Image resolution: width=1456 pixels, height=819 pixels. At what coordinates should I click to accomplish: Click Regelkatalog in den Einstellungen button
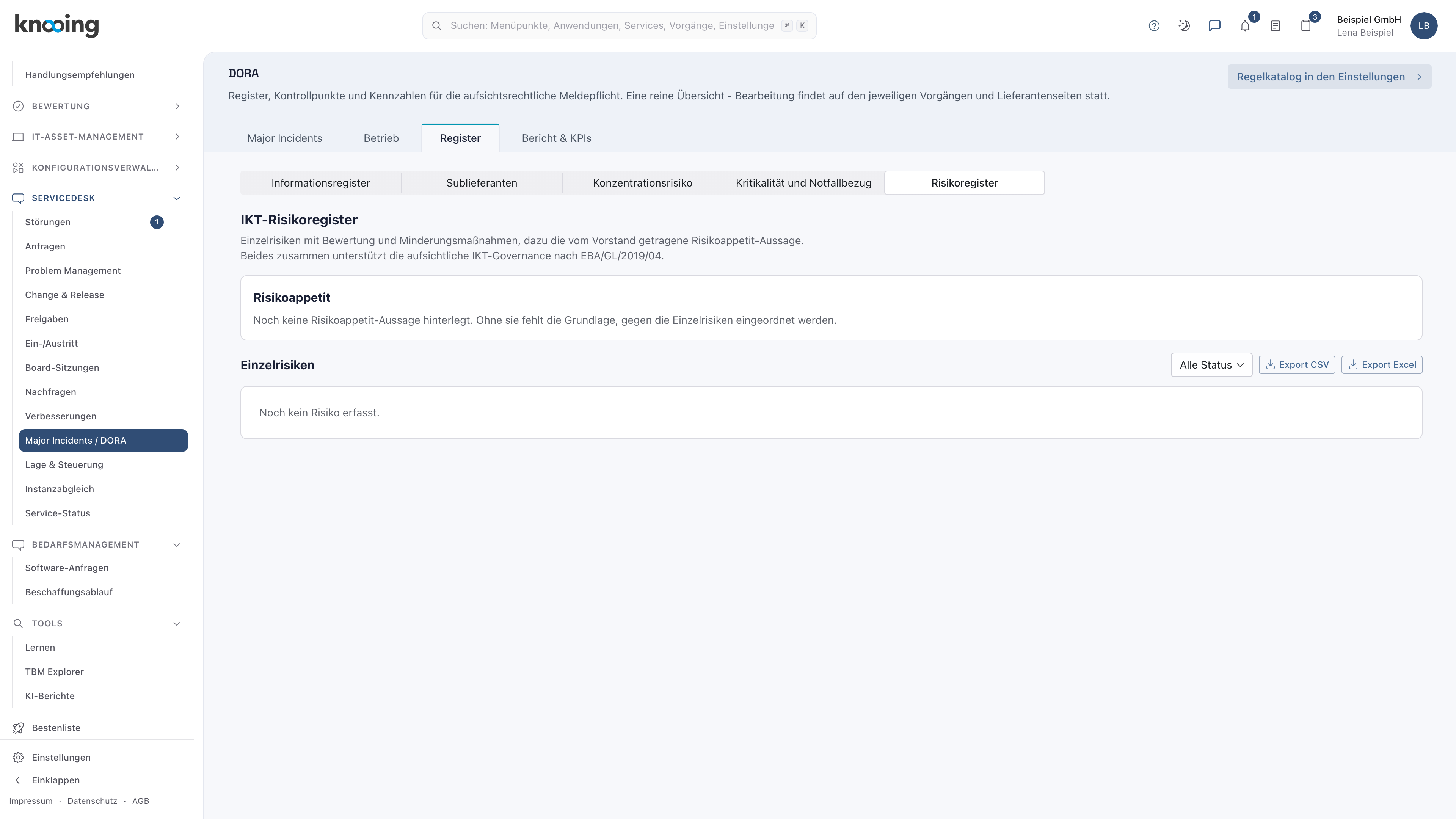[1329, 77]
